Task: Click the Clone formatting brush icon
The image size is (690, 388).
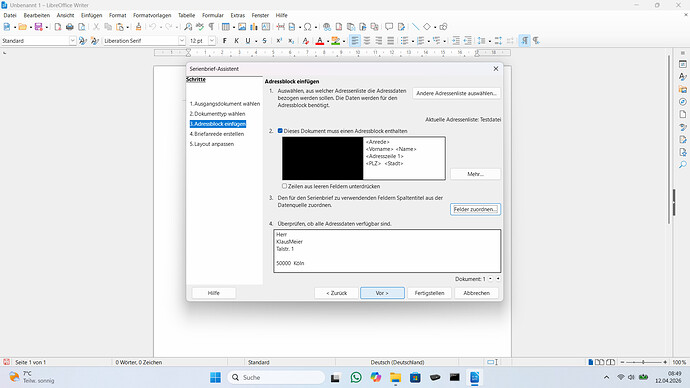Action: point(139,27)
